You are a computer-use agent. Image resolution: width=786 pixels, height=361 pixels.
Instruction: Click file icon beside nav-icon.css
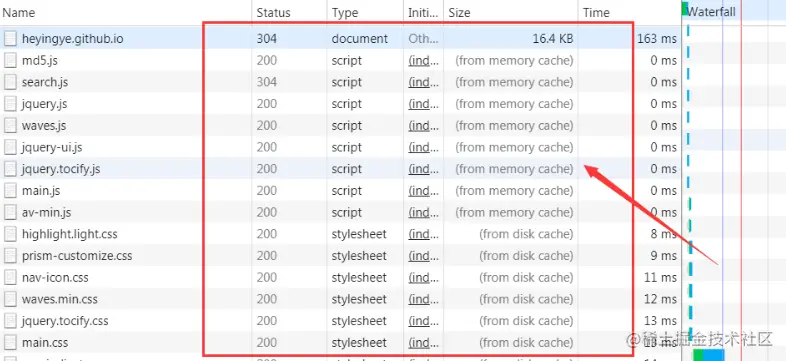point(10,277)
